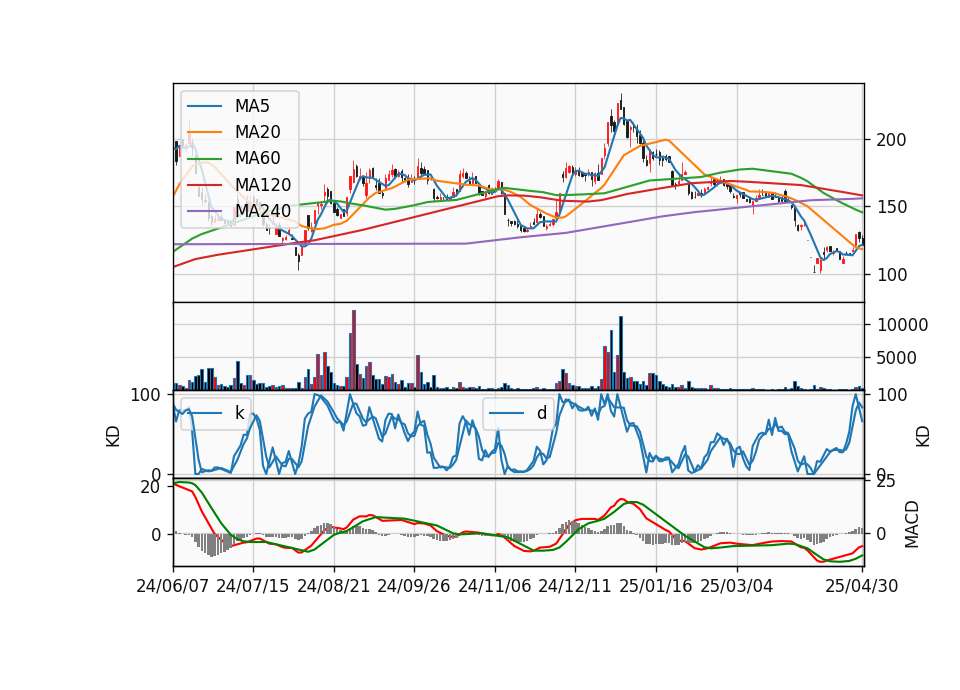Click the blue MA5 legend line sample
The image size is (960, 690).
click(x=204, y=106)
